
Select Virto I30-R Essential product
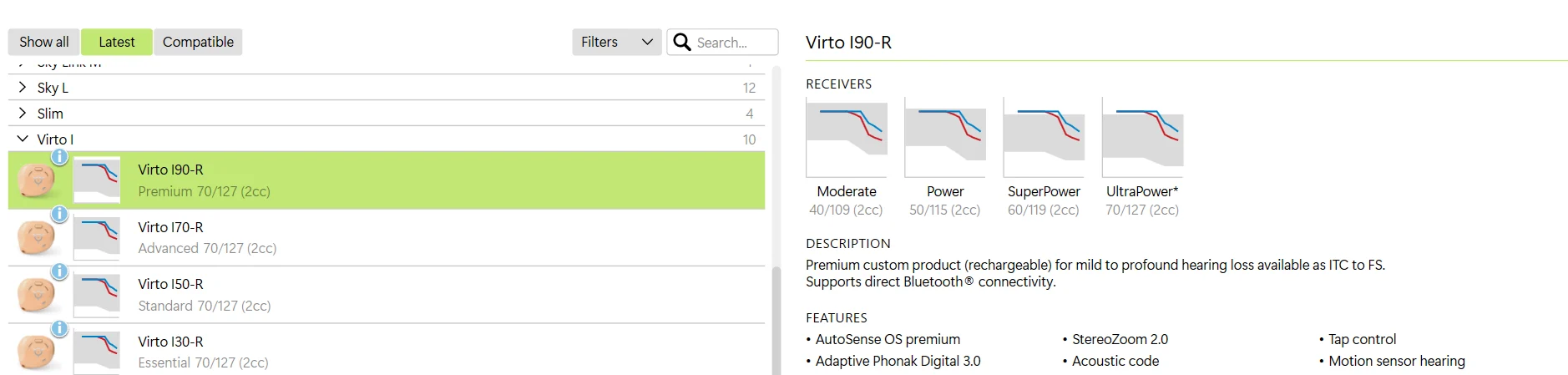pyautogui.click(x=387, y=352)
